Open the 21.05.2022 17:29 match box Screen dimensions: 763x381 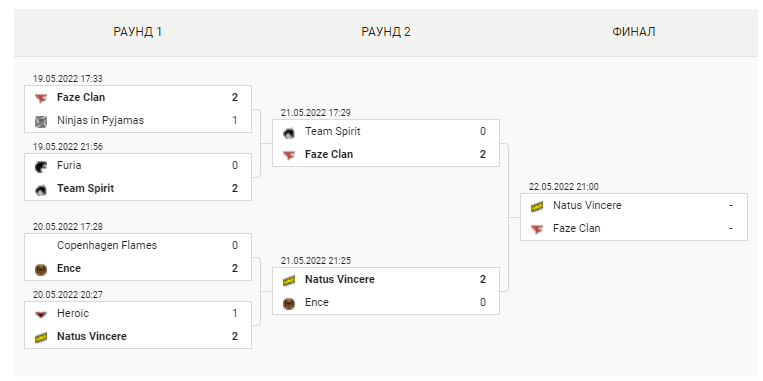pyautogui.click(x=386, y=143)
